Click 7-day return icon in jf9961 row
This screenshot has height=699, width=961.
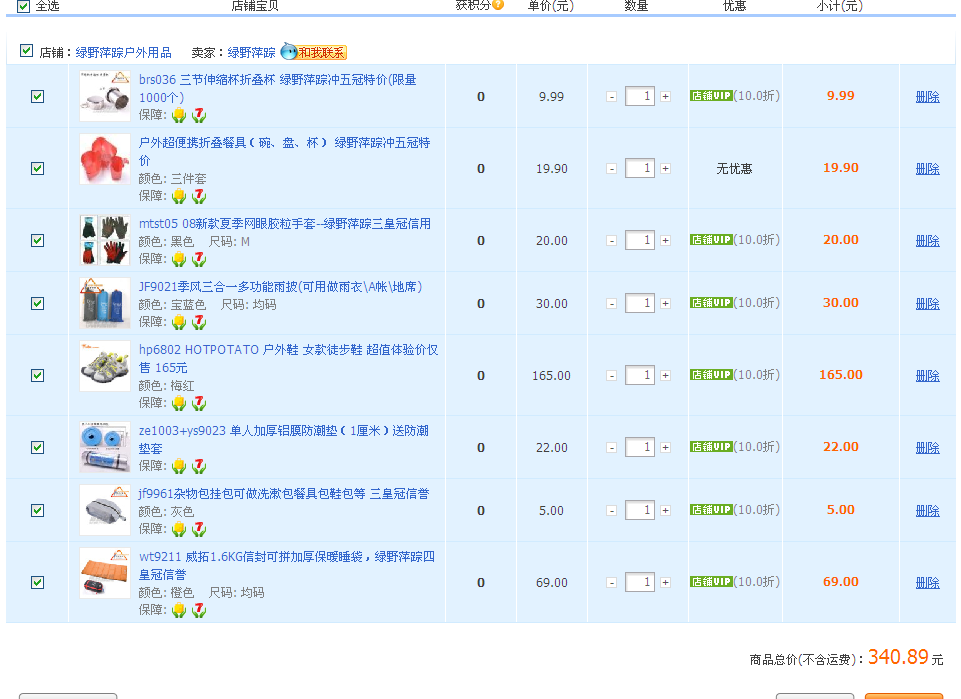pos(199,529)
